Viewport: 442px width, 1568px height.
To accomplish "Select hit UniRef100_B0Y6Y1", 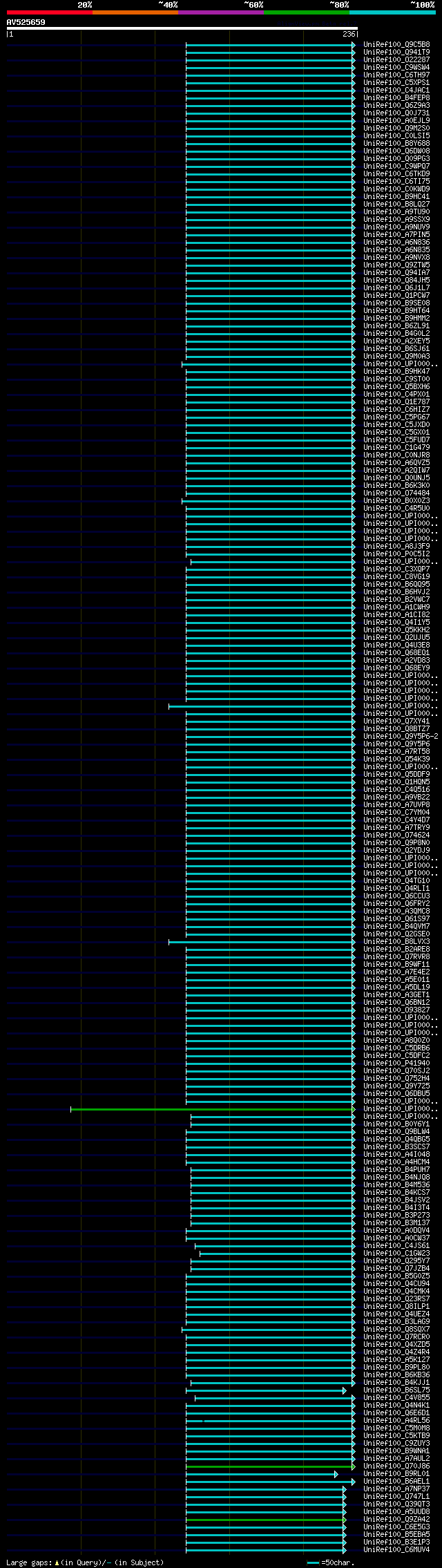I will click(x=396, y=1124).
